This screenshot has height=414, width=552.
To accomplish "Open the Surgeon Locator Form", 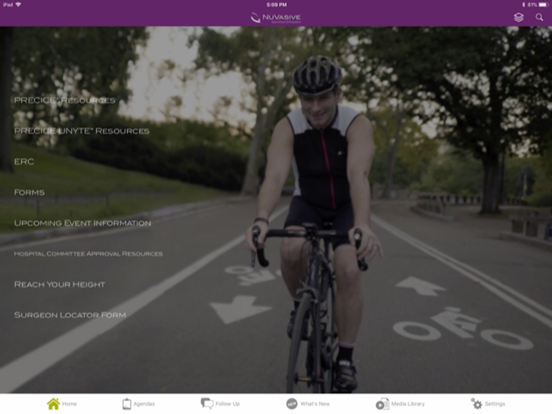I will coord(70,315).
